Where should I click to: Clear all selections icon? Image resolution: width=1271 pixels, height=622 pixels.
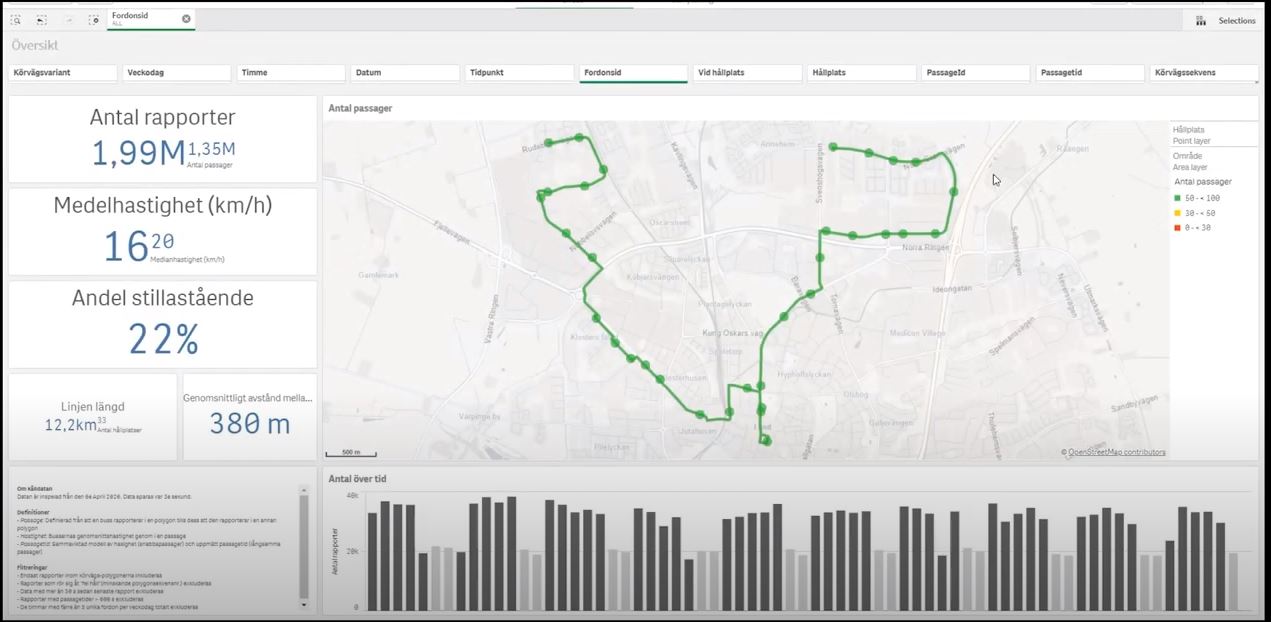click(93, 19)
